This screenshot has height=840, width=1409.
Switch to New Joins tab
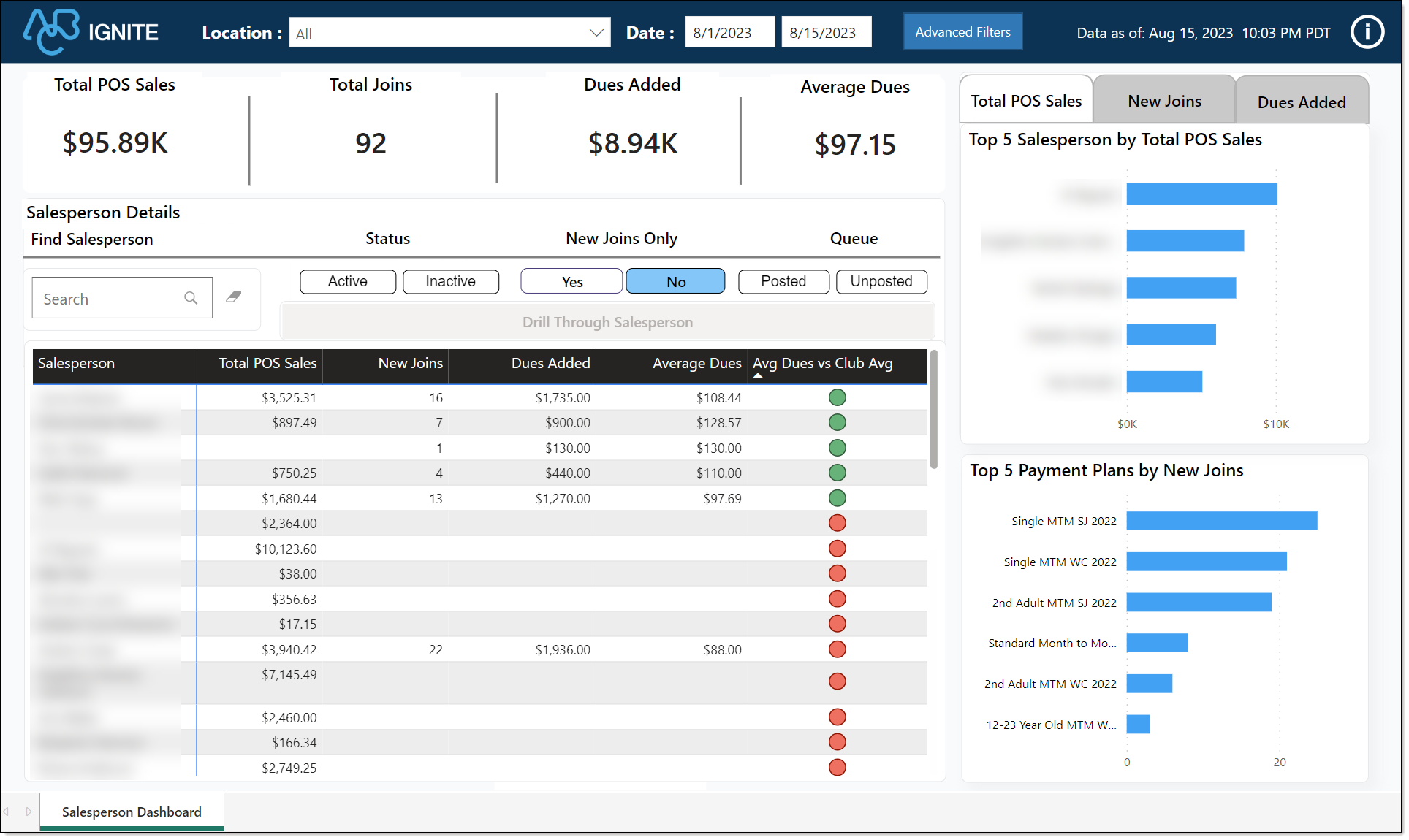click(1164, 101)
